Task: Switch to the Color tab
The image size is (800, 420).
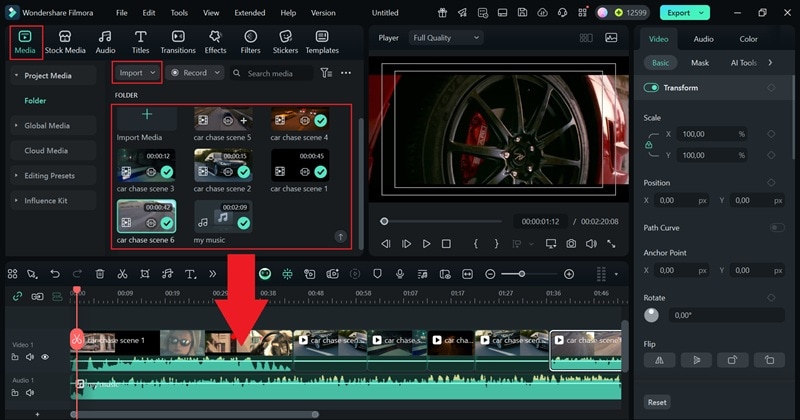Action: pos(748,39)
